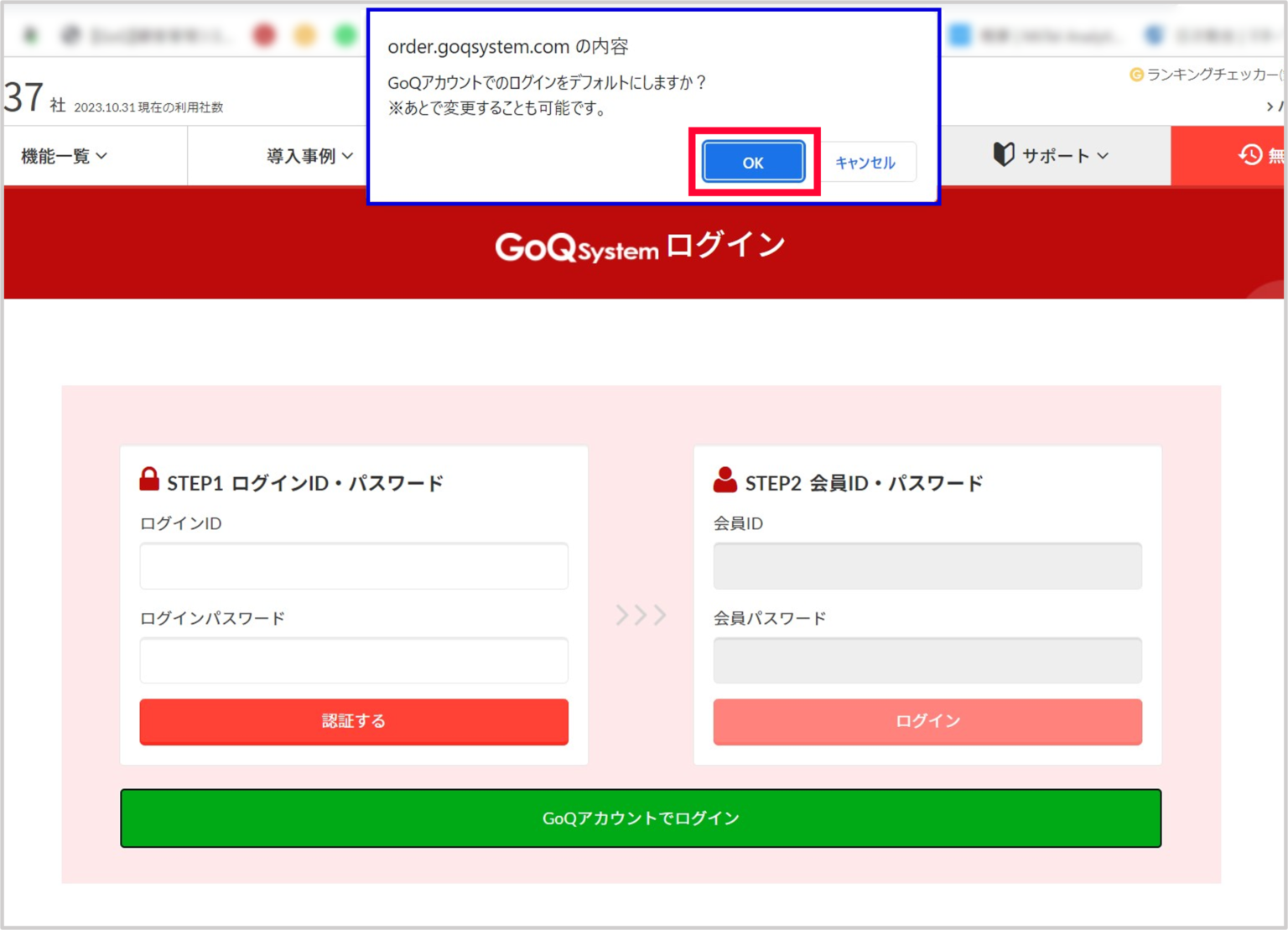Switch to the leftmost browser tab
1288x930 pixels.
(30, 34)
